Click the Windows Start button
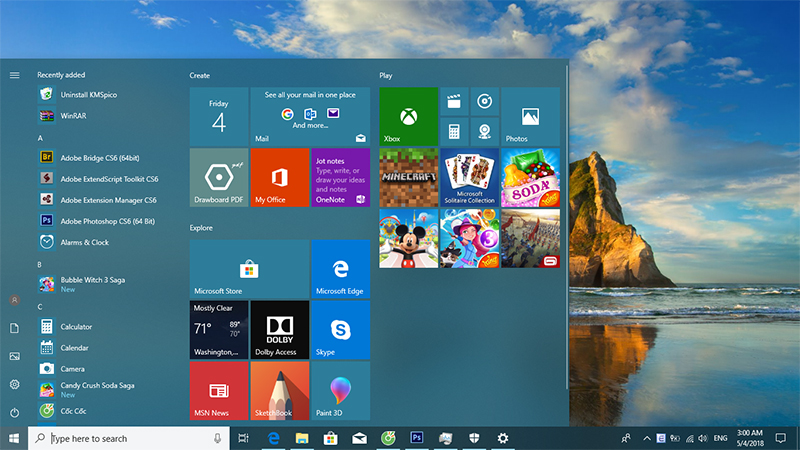 (x=14, y=438)
